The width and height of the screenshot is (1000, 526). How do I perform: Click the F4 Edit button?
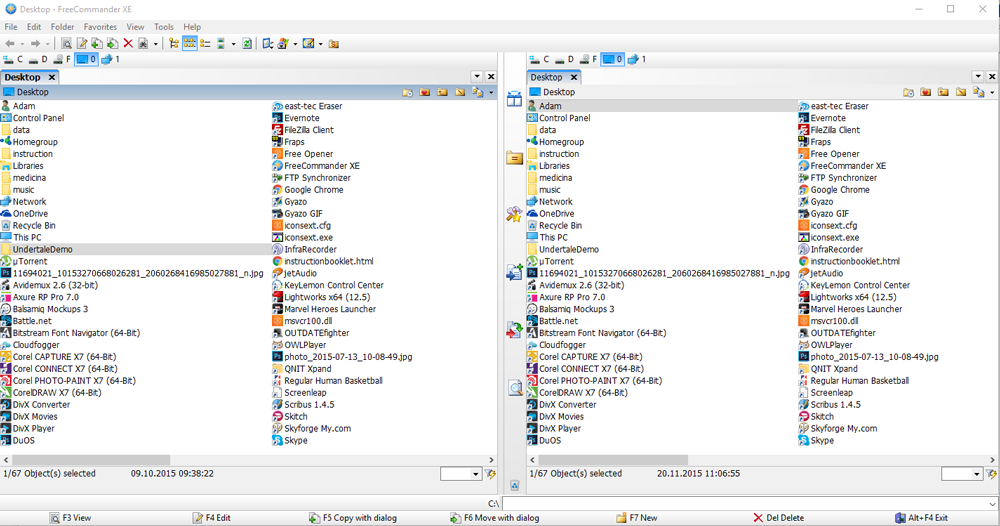212,518
